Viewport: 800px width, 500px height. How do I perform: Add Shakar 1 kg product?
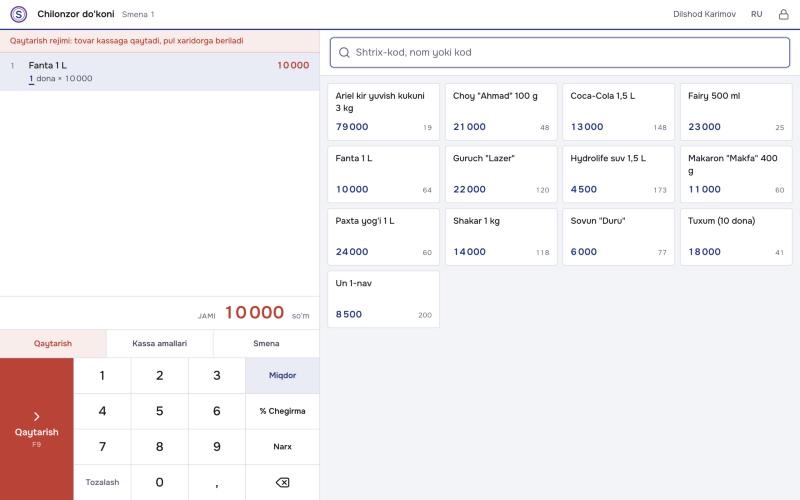point(501,237)
